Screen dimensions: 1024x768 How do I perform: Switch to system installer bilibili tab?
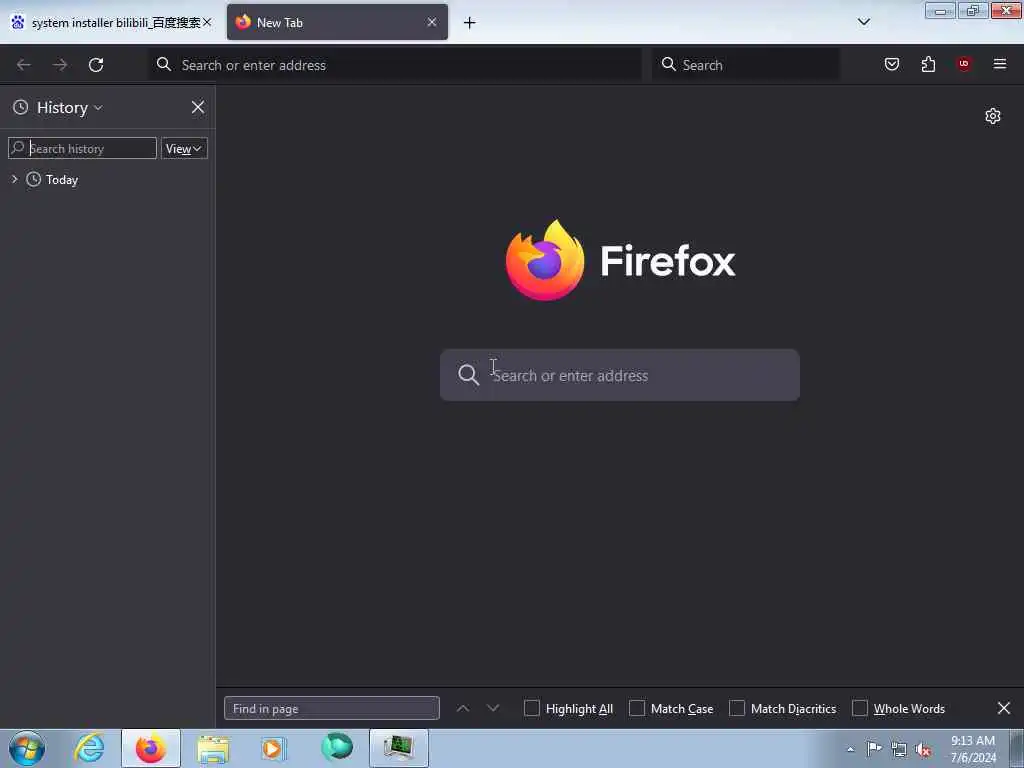112,22
